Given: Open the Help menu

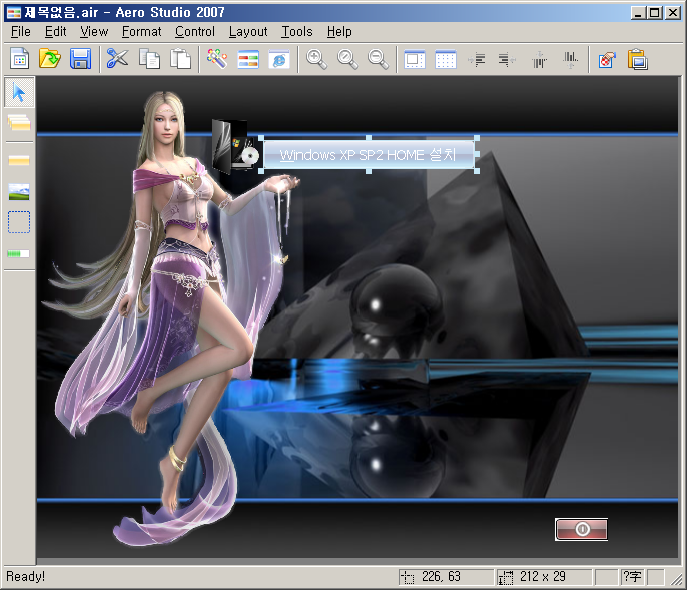Looking at the screenshot, I should [x=339, y=32].
